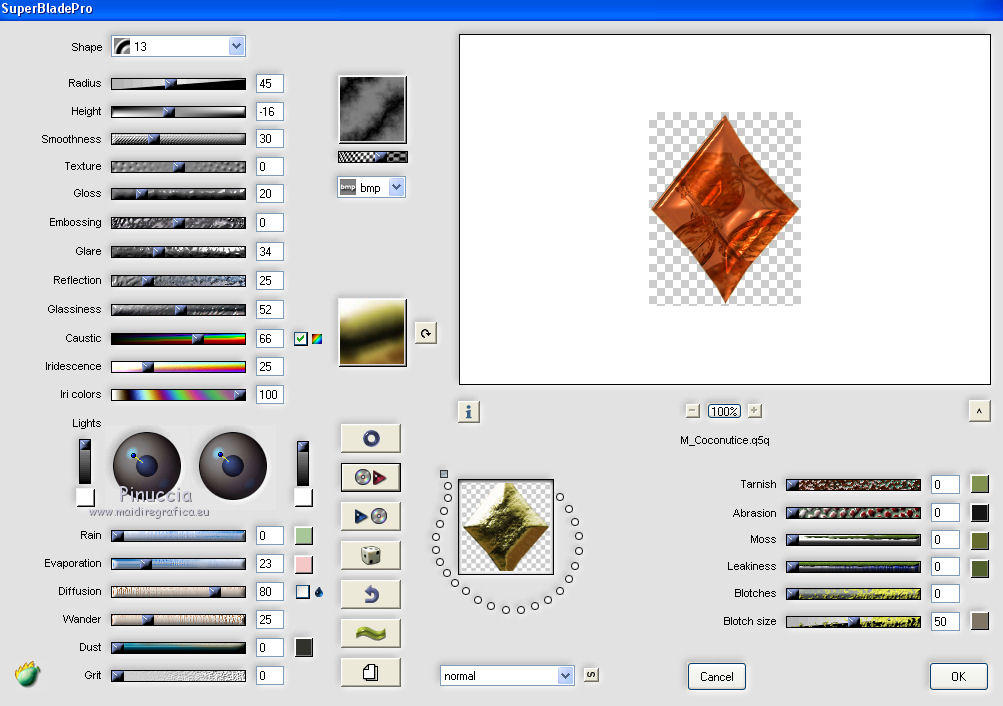Zoom in the preview with plus button

pyautogui.click(x=754, y=411)
